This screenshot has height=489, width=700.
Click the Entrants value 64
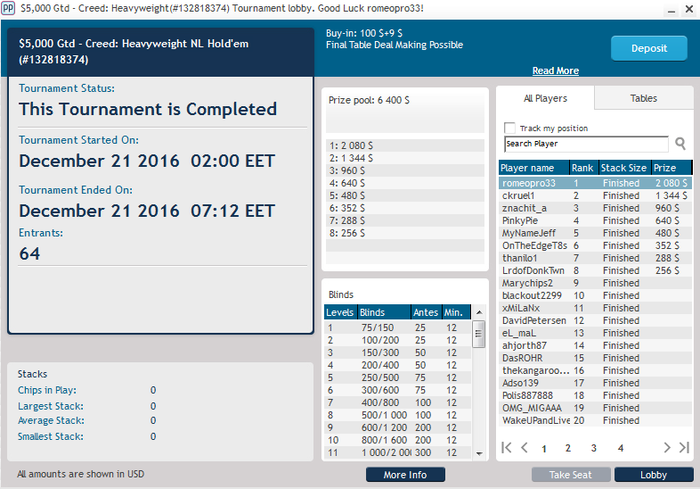(29, 254)
